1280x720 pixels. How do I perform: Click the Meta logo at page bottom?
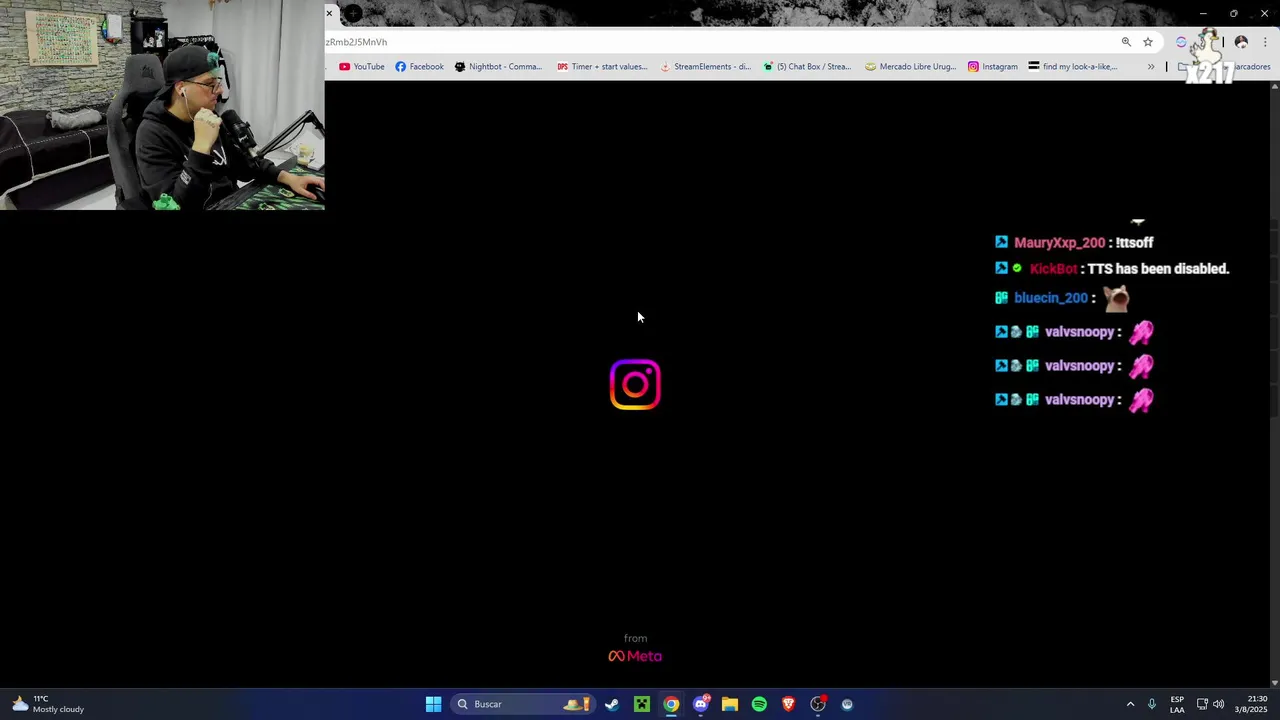coord(635,656)
